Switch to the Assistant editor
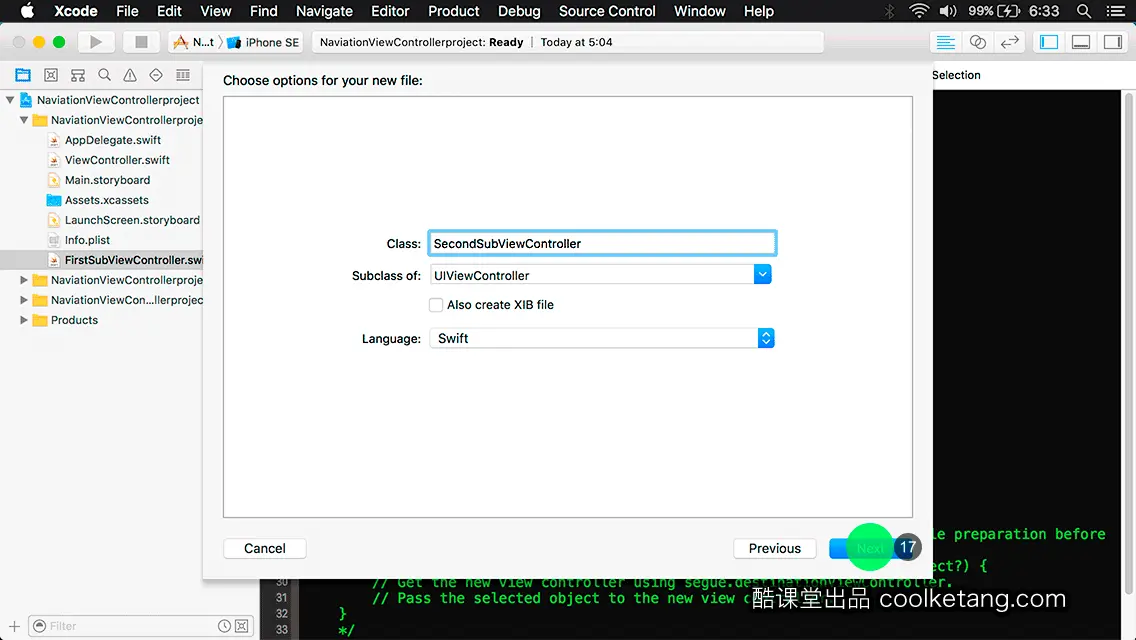This screenshot has height=640, width=1136. pyautogui.click(x=977, y=42)
